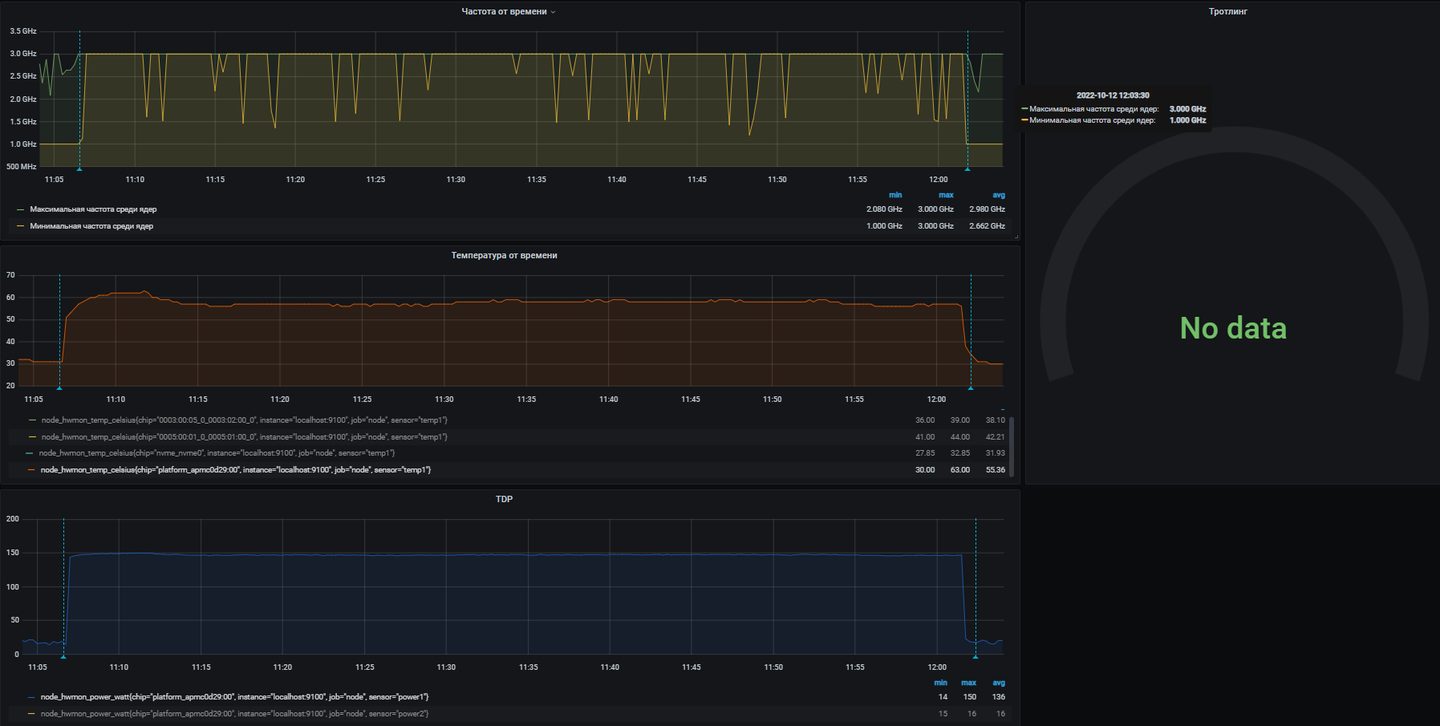
Task: Open color swatch of the nvme_nvme0 series
Action: point(31,453)
